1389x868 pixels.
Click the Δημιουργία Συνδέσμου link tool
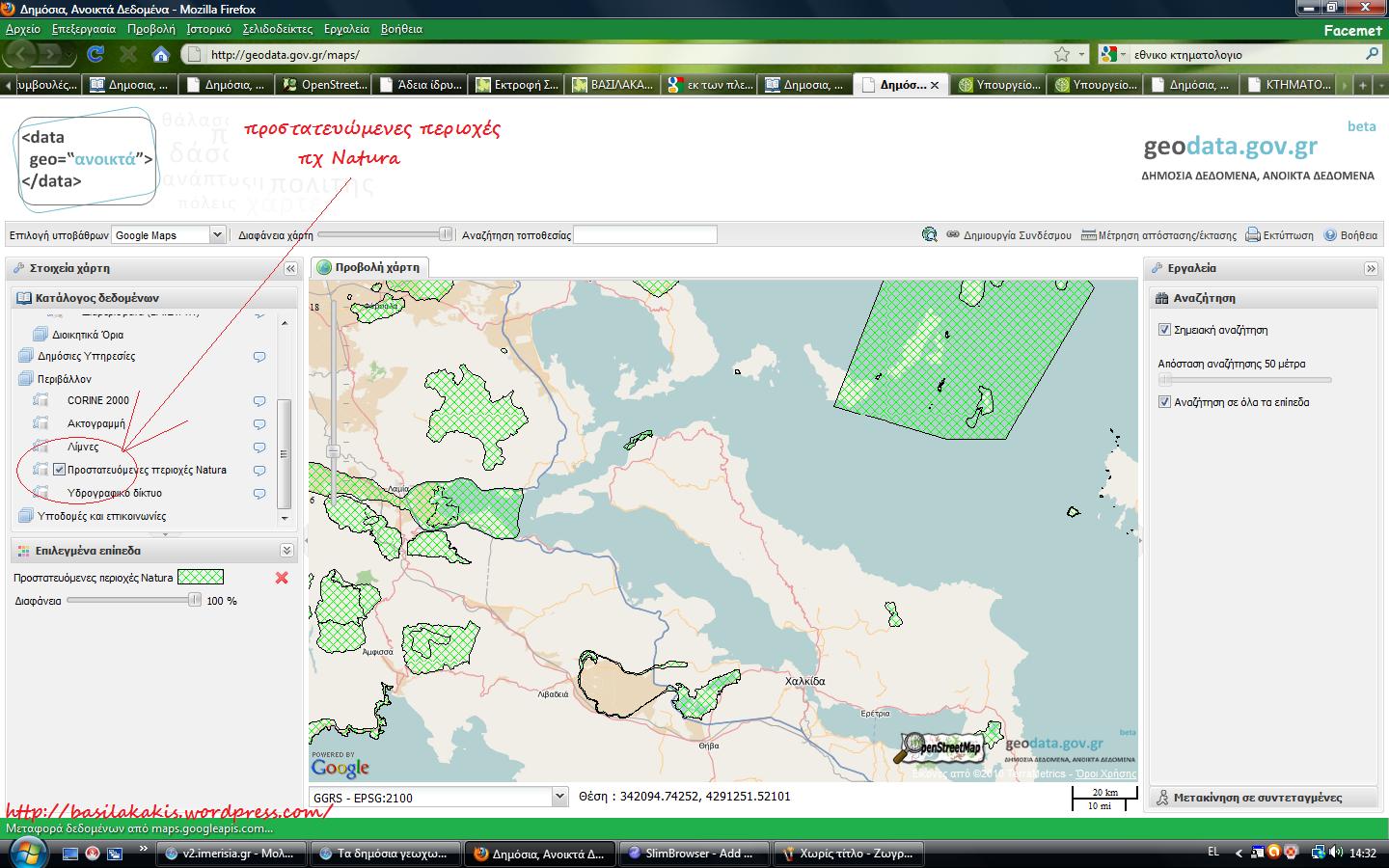pos(1008,235)
